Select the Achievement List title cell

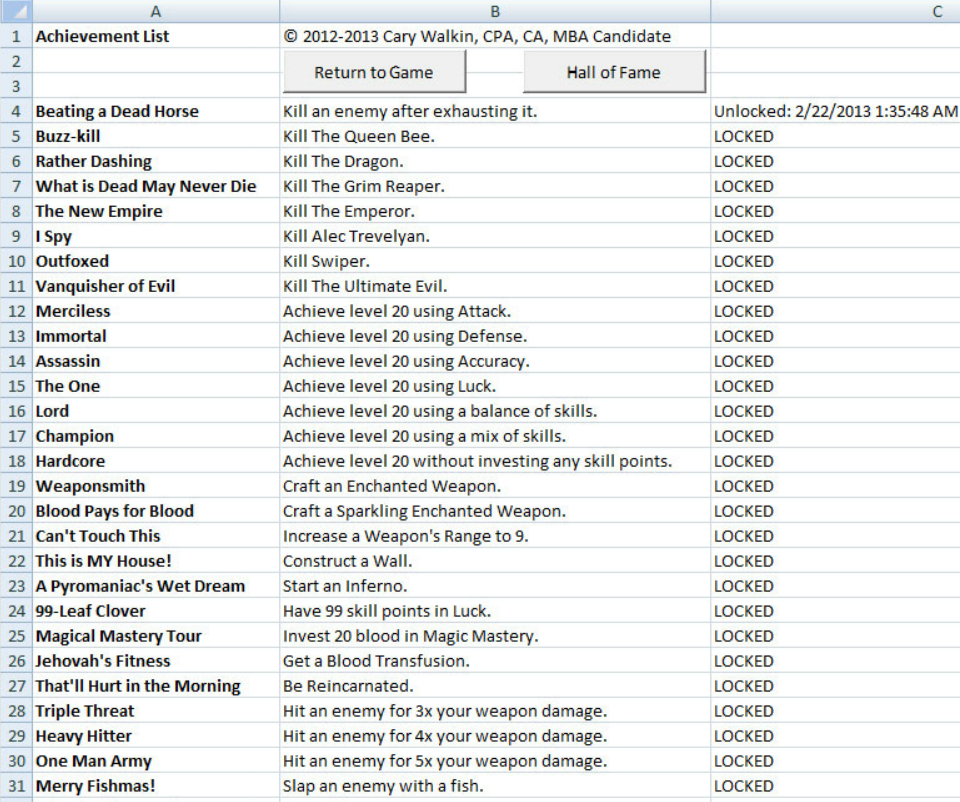(155, 36)
